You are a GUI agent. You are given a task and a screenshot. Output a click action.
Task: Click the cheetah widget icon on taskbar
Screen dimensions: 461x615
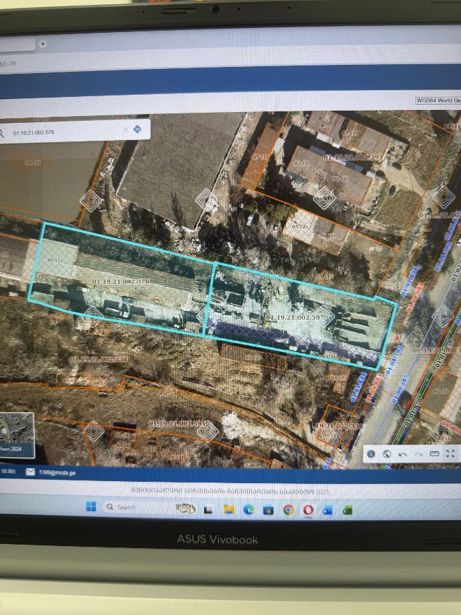[x=185, y=508]
